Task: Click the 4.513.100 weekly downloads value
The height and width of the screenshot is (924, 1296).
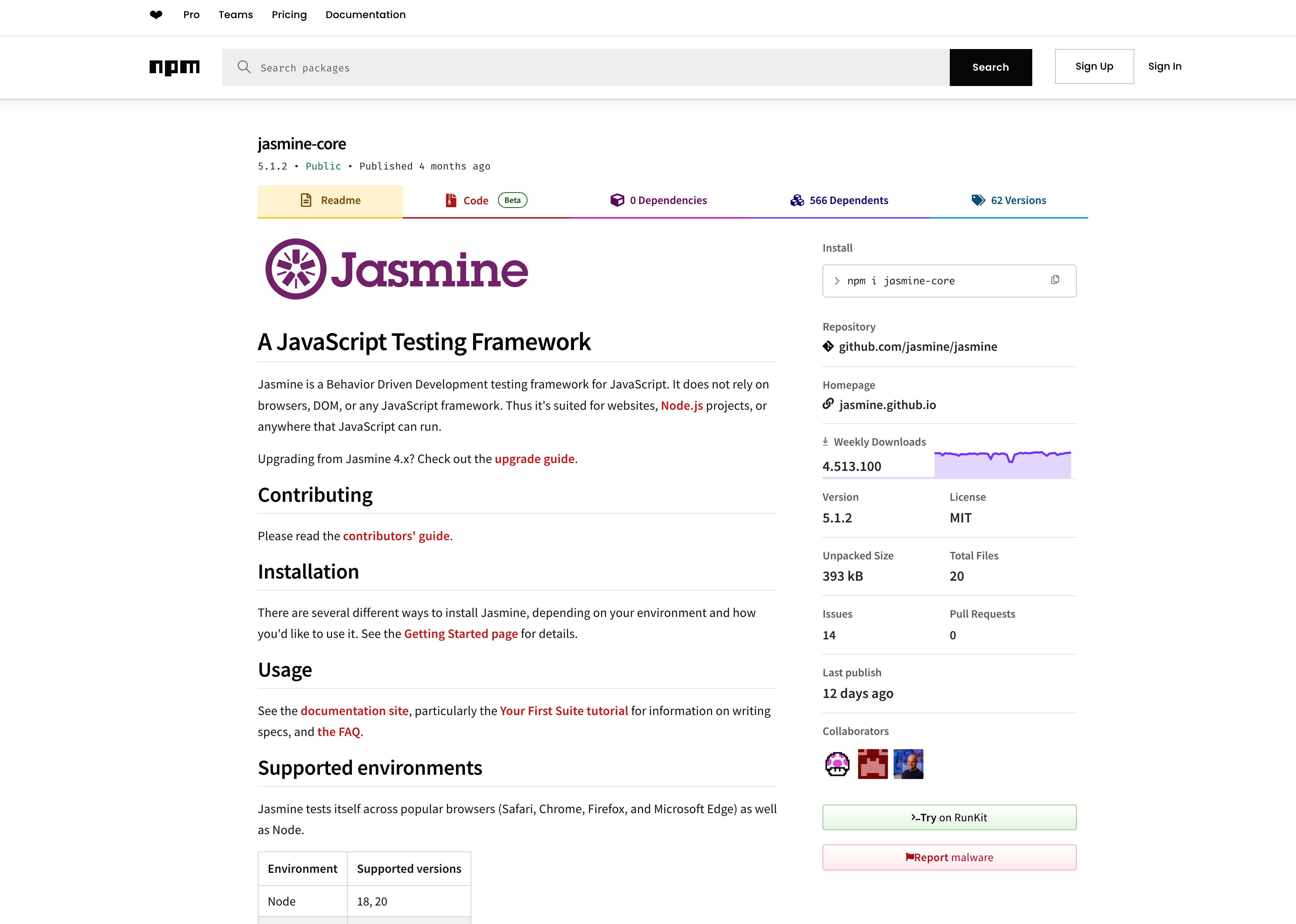Action: pos(852,467)
